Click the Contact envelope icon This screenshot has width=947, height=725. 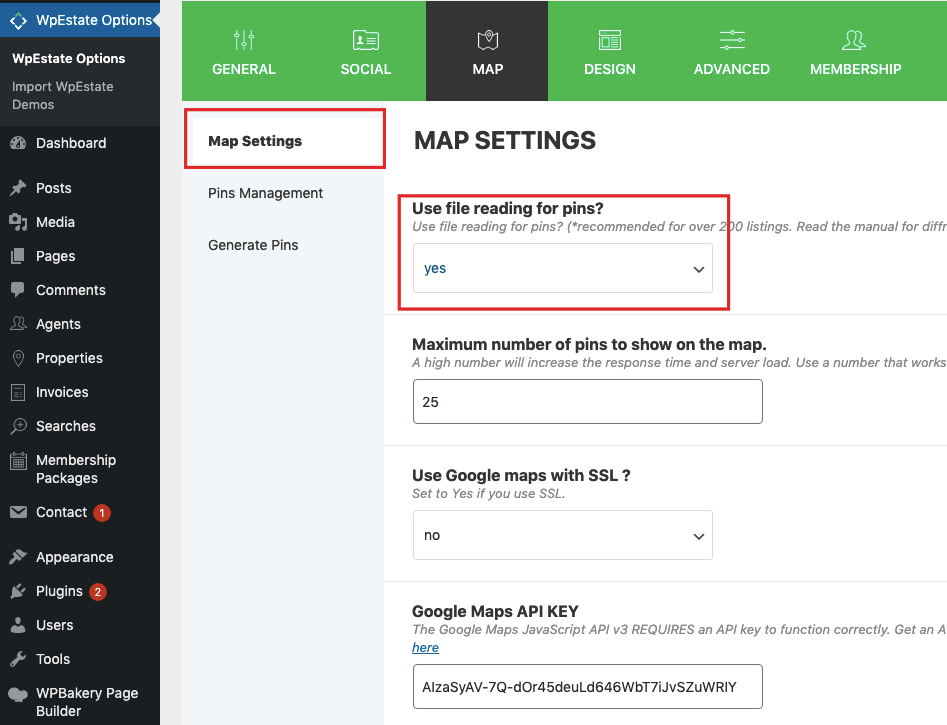pos(18,512)
